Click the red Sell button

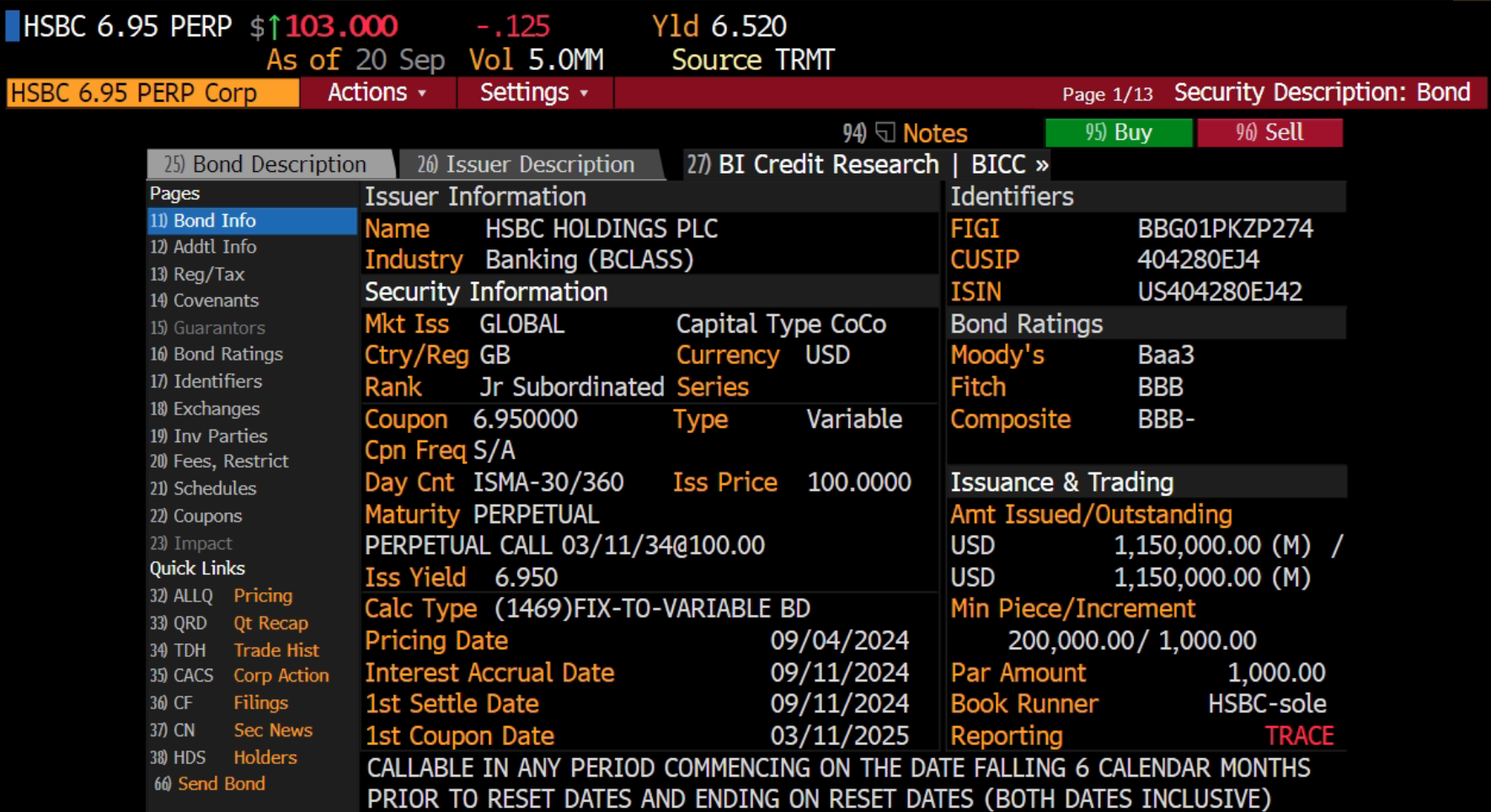pyautogui.click(x=1269, y=133)
